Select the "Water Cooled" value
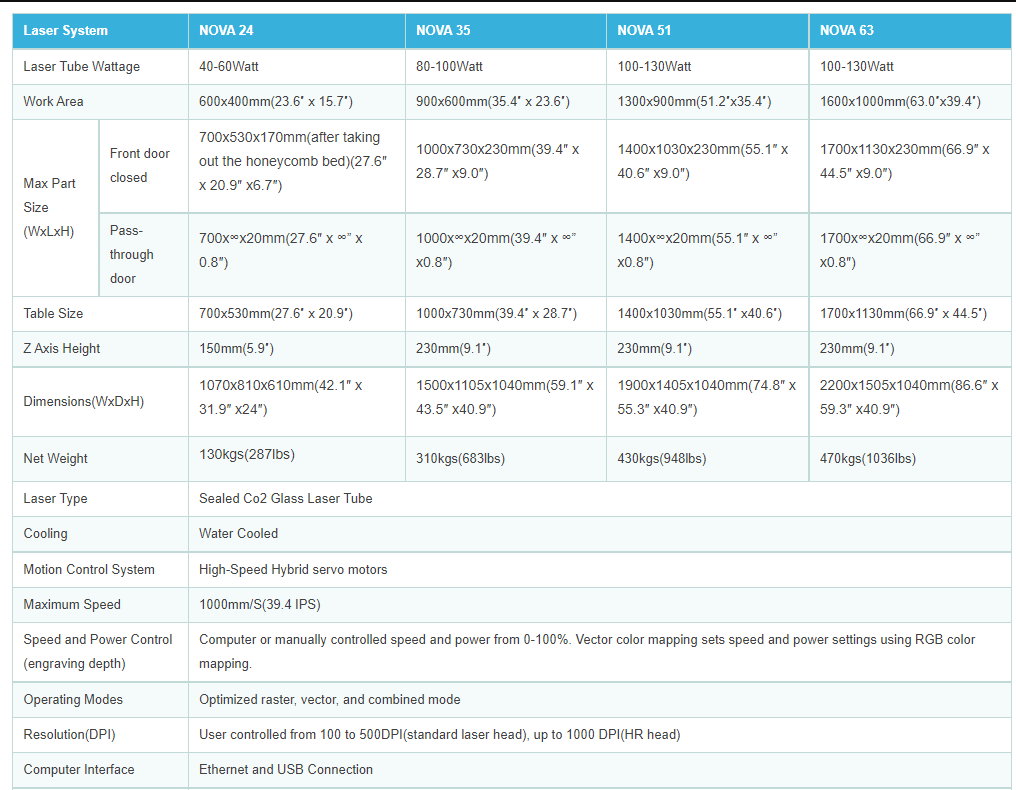This screenshot has height=790, width=1016. pyautogui.click(x=238, y=533)
